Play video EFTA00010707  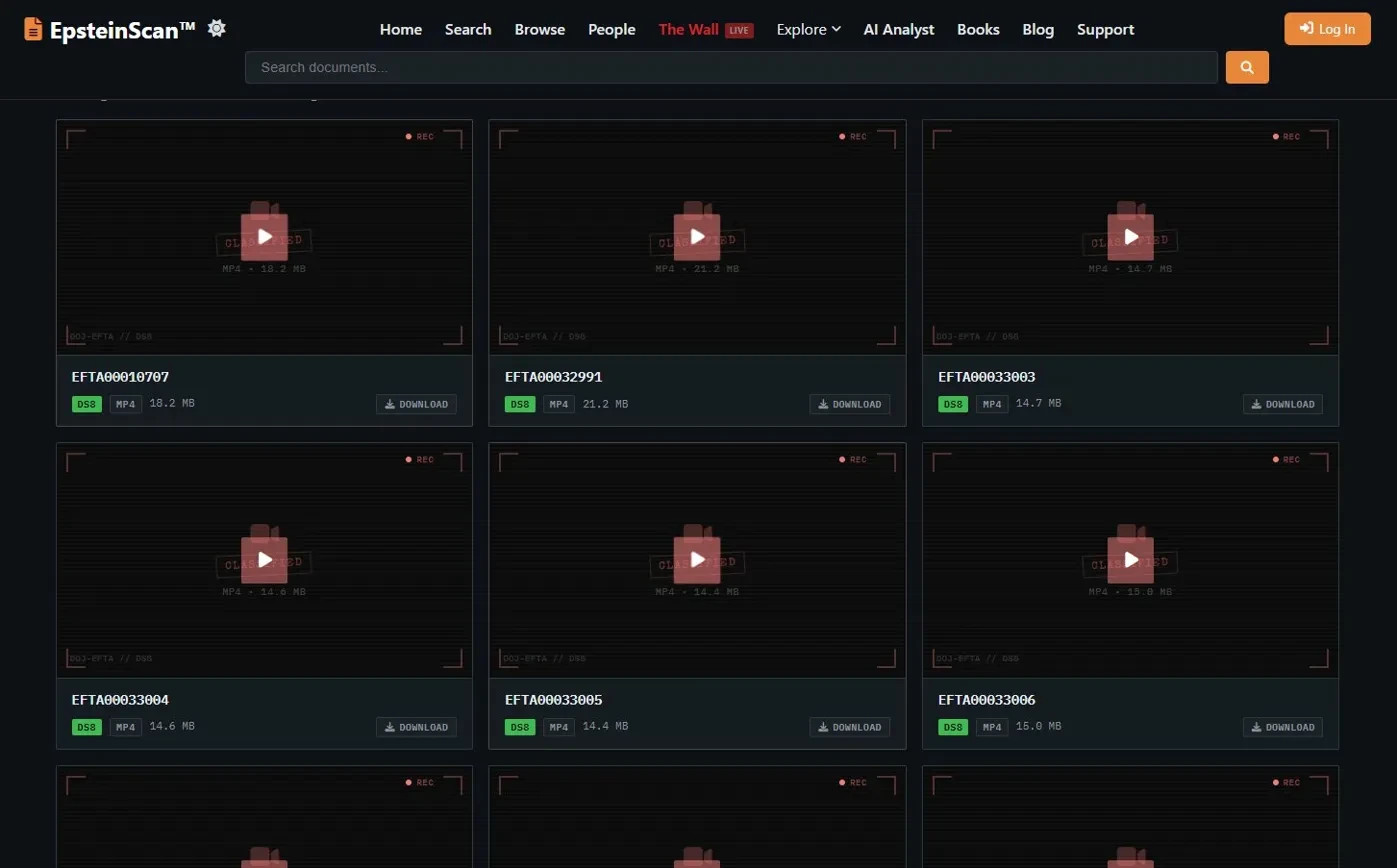(x=264, y=237)
